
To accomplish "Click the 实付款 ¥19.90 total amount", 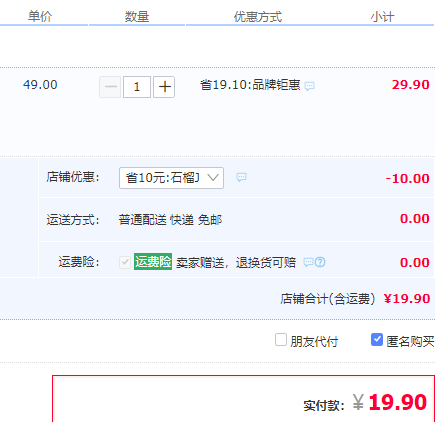I will [365, 403].
